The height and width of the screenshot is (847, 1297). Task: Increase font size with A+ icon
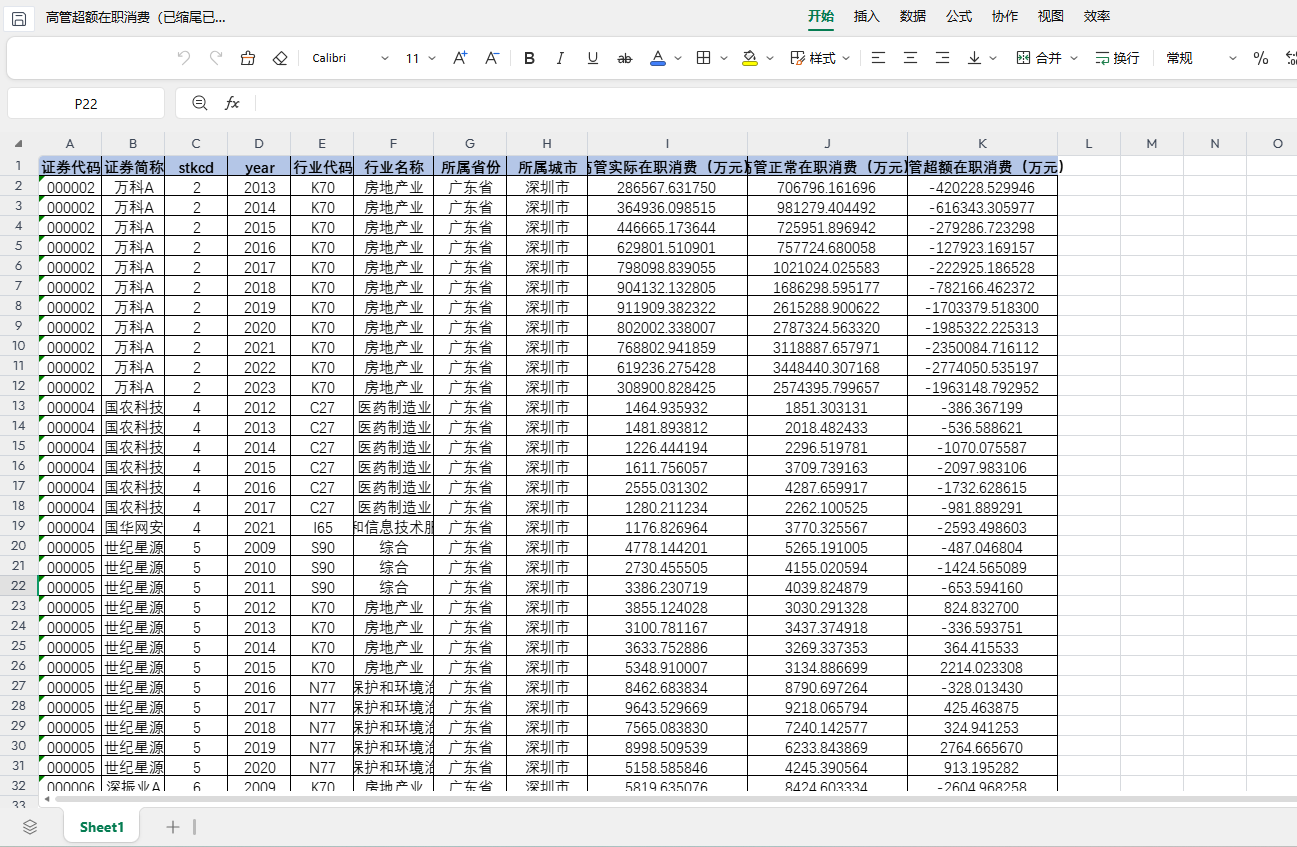click(460, 58)
